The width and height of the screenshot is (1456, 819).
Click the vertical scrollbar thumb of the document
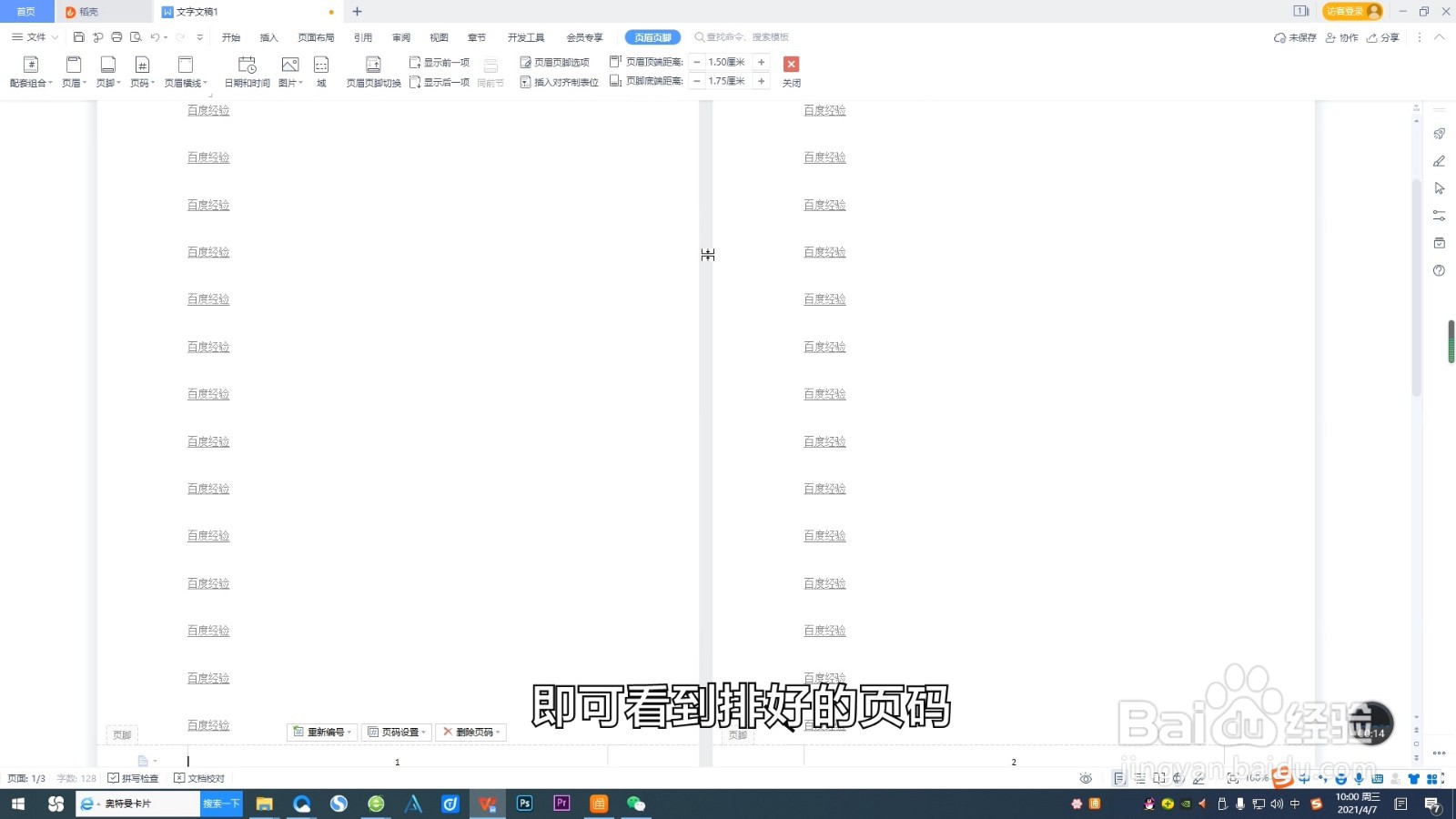point(1416,288)
